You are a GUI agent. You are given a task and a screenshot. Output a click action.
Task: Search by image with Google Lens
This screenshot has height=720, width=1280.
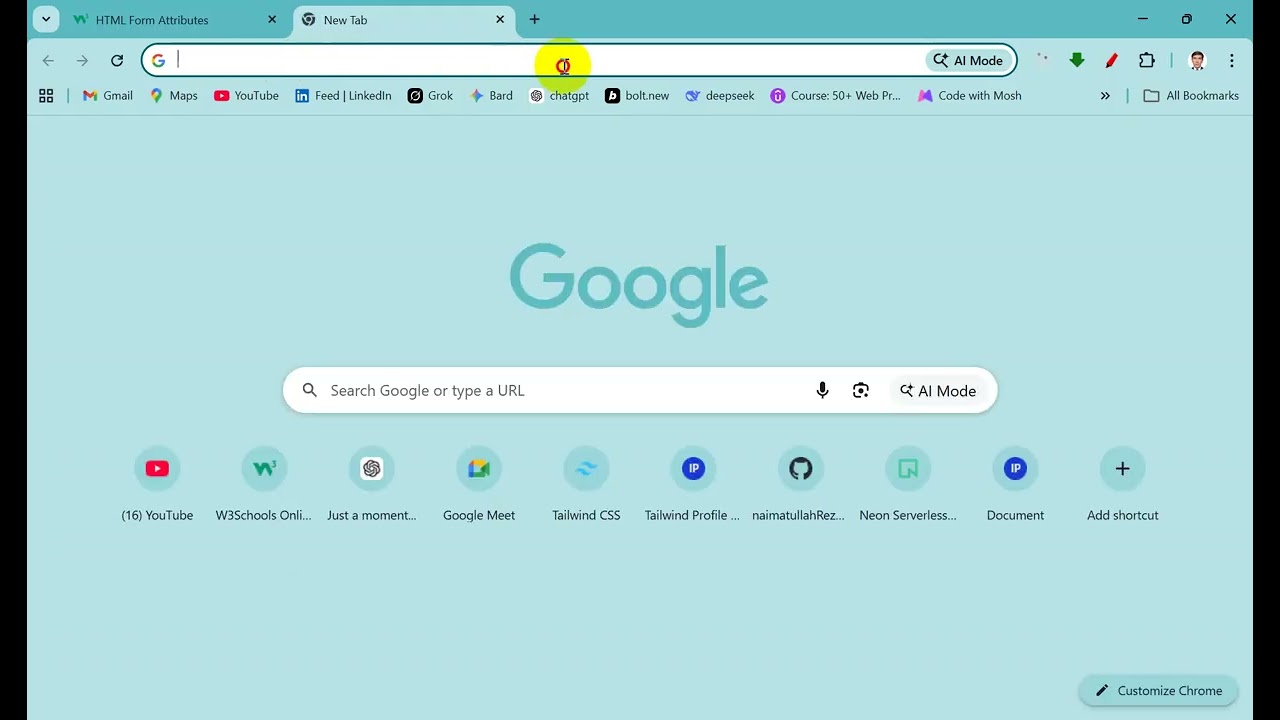[x=861, y=391]
